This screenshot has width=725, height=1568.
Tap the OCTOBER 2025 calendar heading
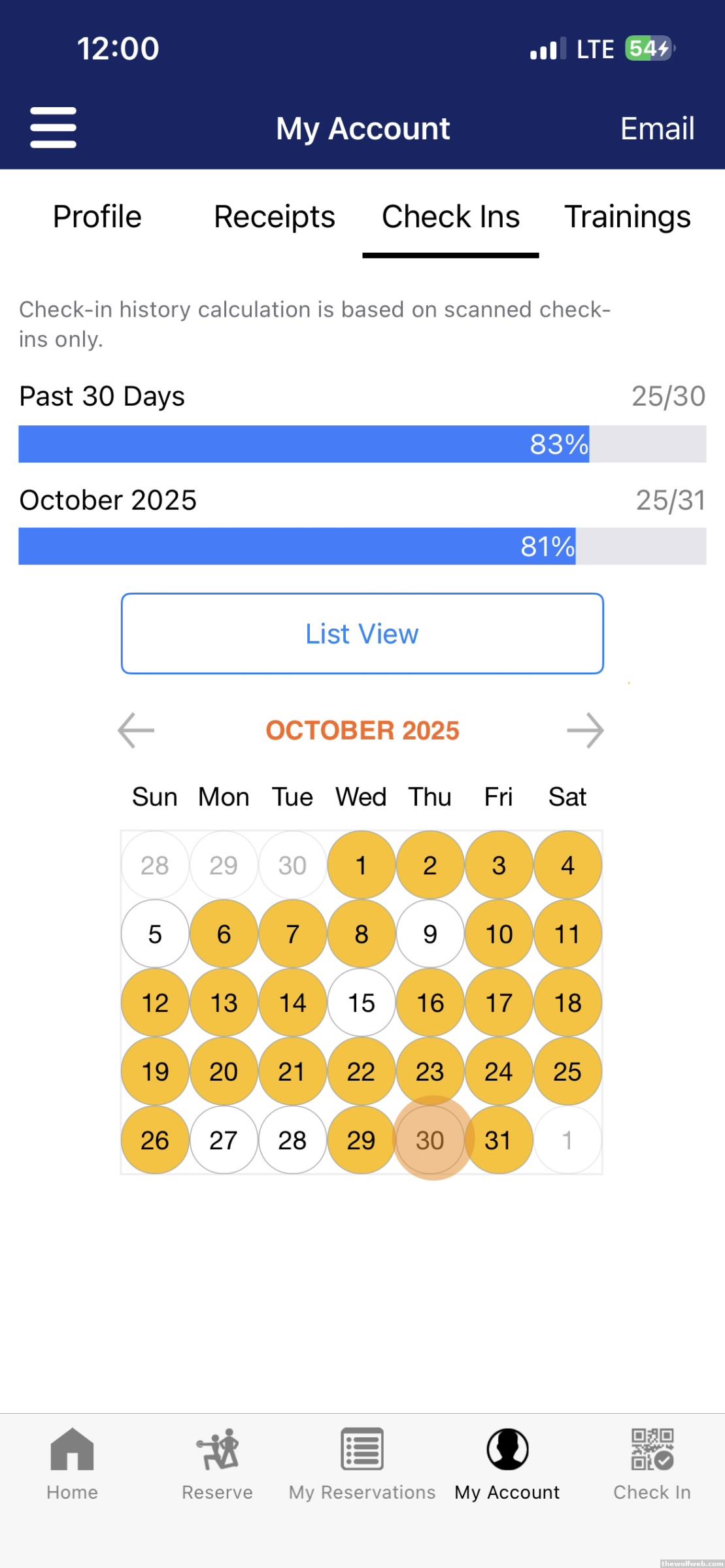(362, 730)
